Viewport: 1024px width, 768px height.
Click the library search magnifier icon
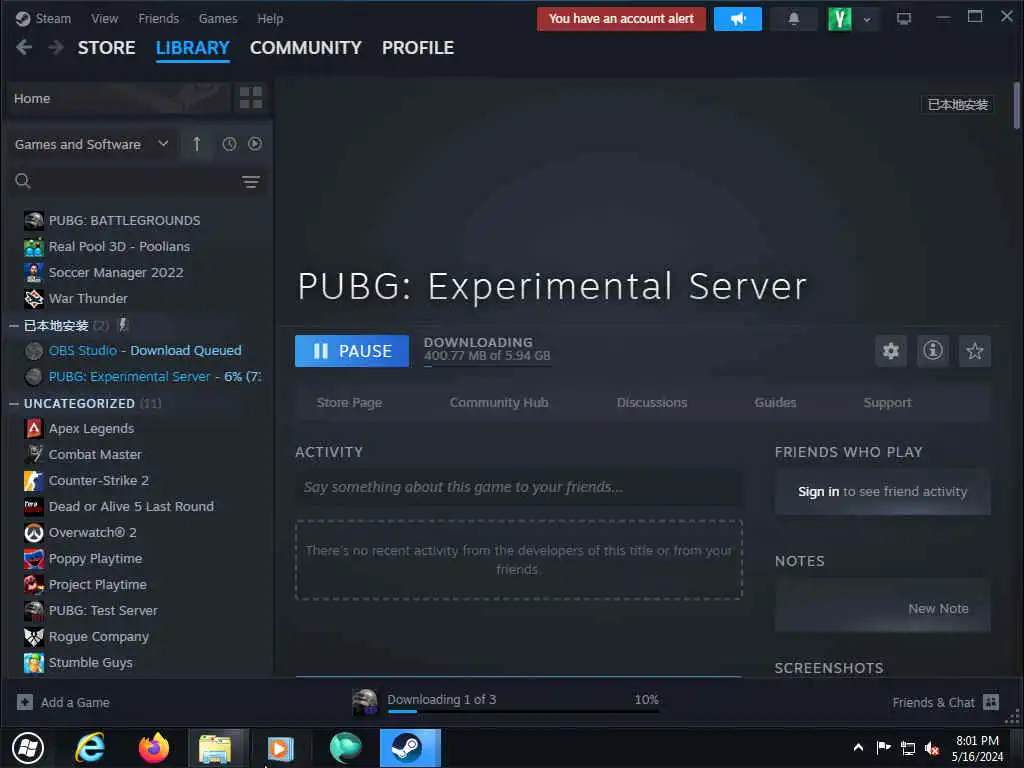pyautogui.click(x=23, y=181)
